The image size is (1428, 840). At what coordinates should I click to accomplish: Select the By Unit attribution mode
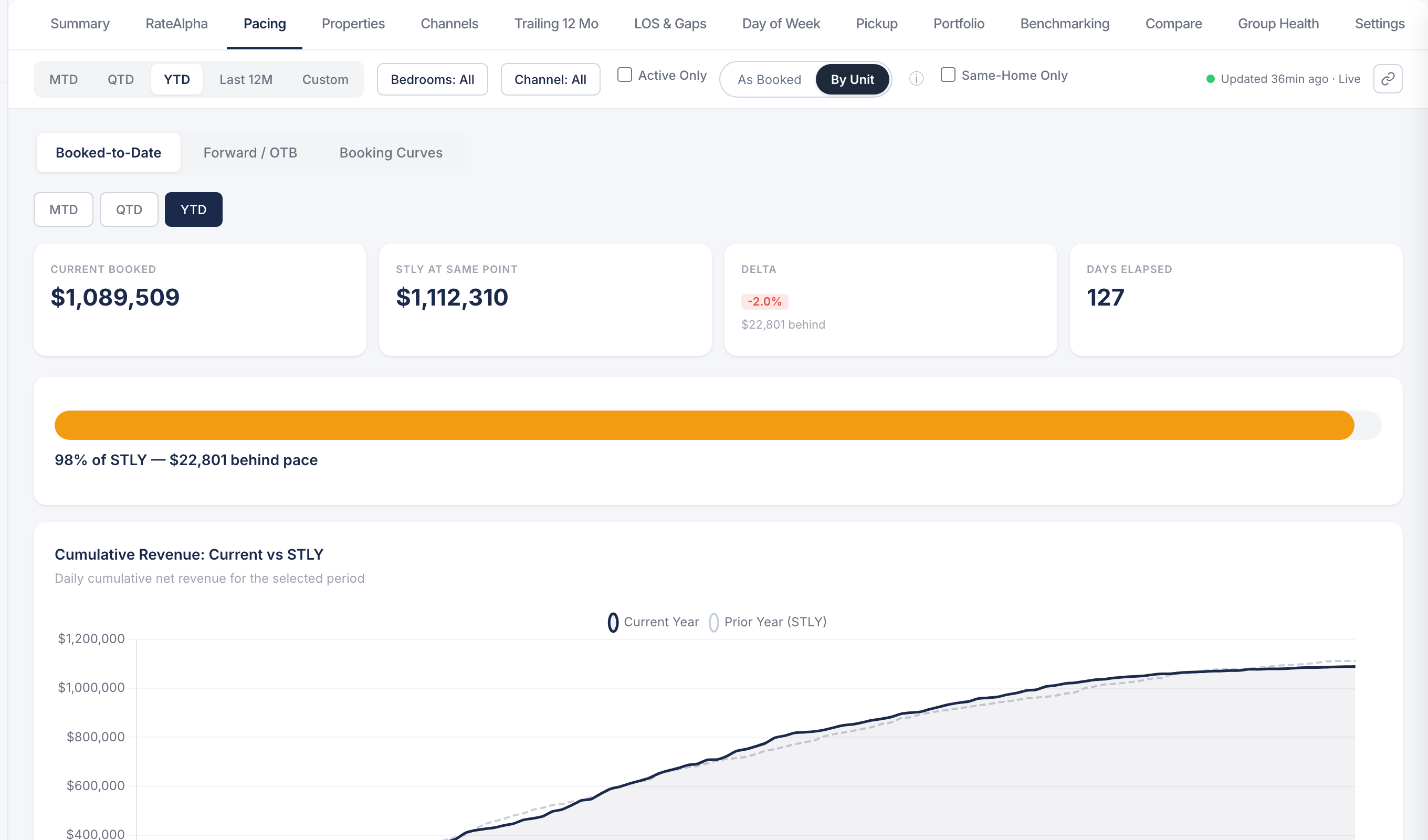point(852,79)
